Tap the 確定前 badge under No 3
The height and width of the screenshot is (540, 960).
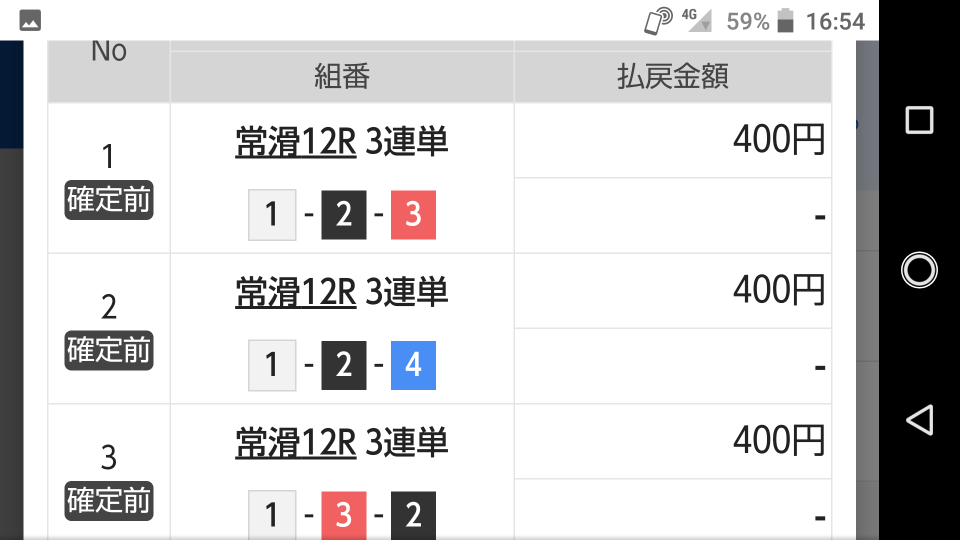click(109, 501)
